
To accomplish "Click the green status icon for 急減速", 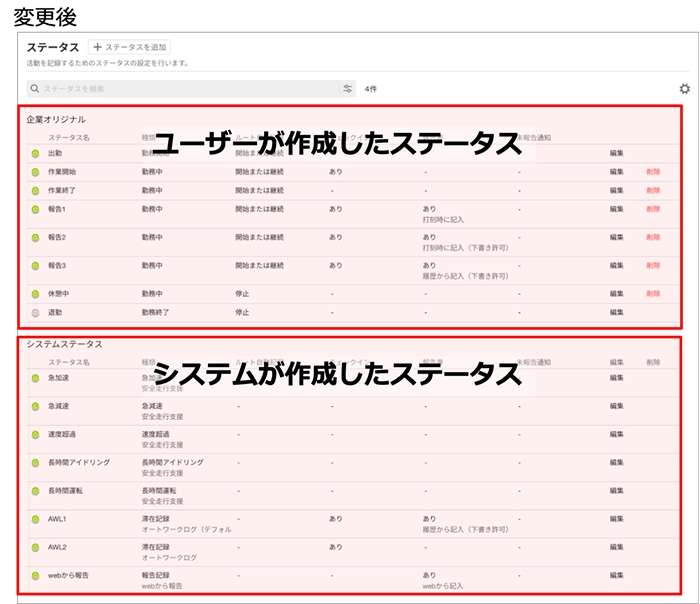I will coord(35,407).
